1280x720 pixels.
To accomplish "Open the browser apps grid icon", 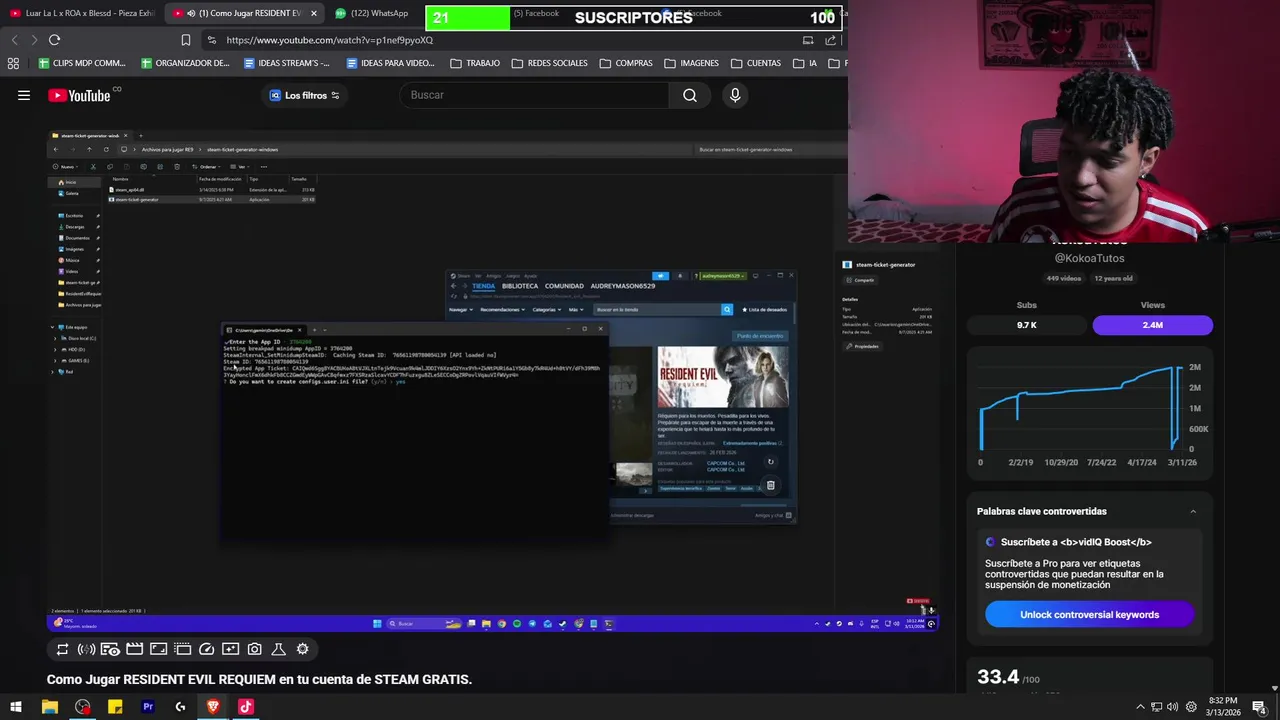I will click(x=13, y=63).
